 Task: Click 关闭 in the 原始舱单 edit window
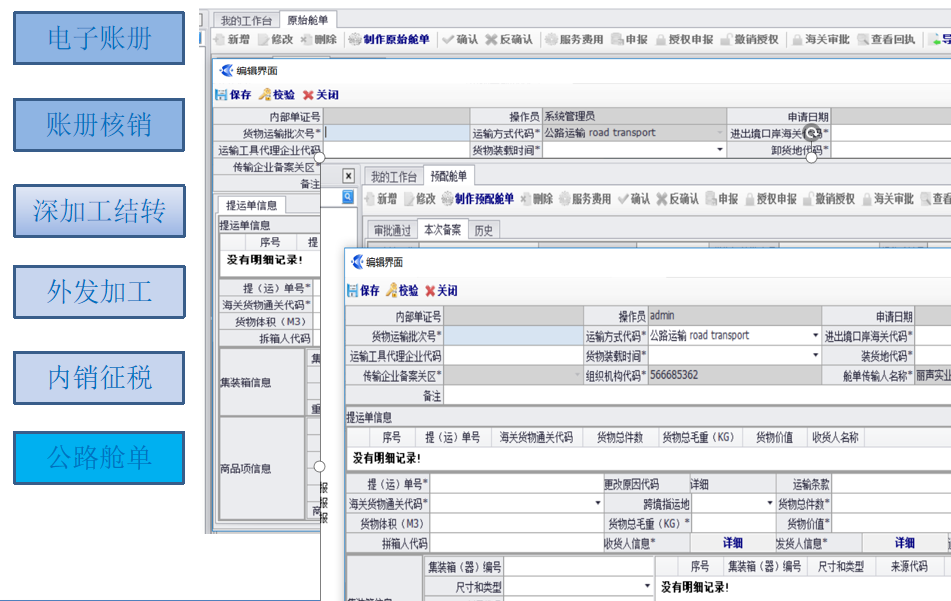[x=321, y=95]
